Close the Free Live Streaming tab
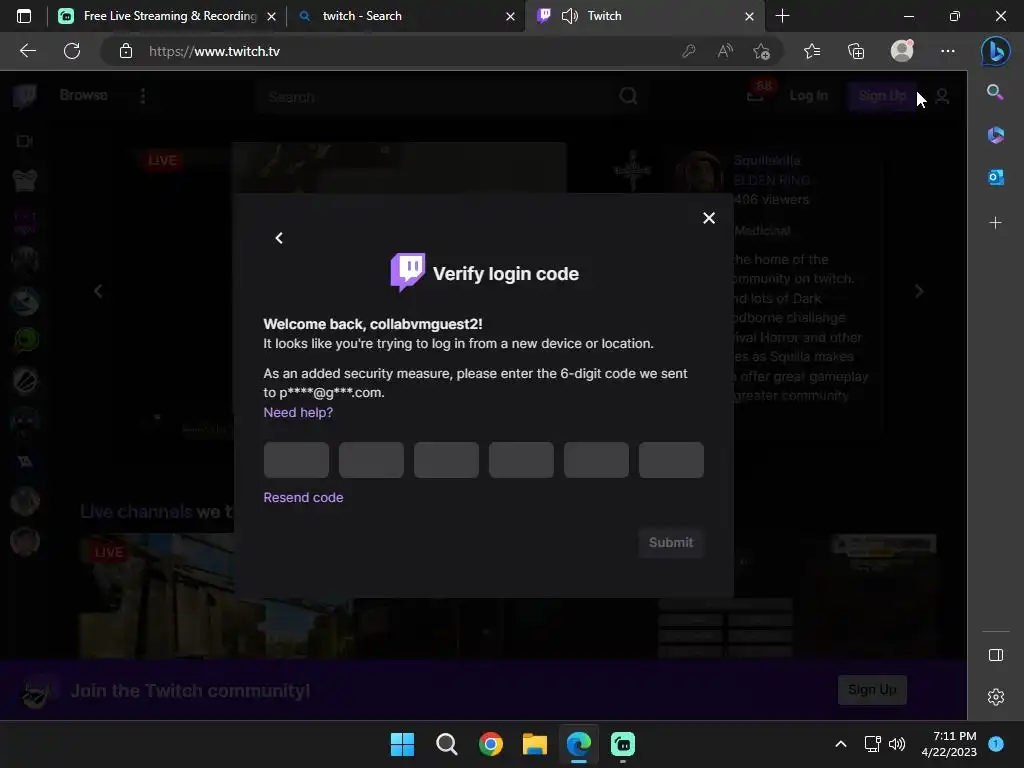This screenshot has height=768, width=1024. pos(271,16)
